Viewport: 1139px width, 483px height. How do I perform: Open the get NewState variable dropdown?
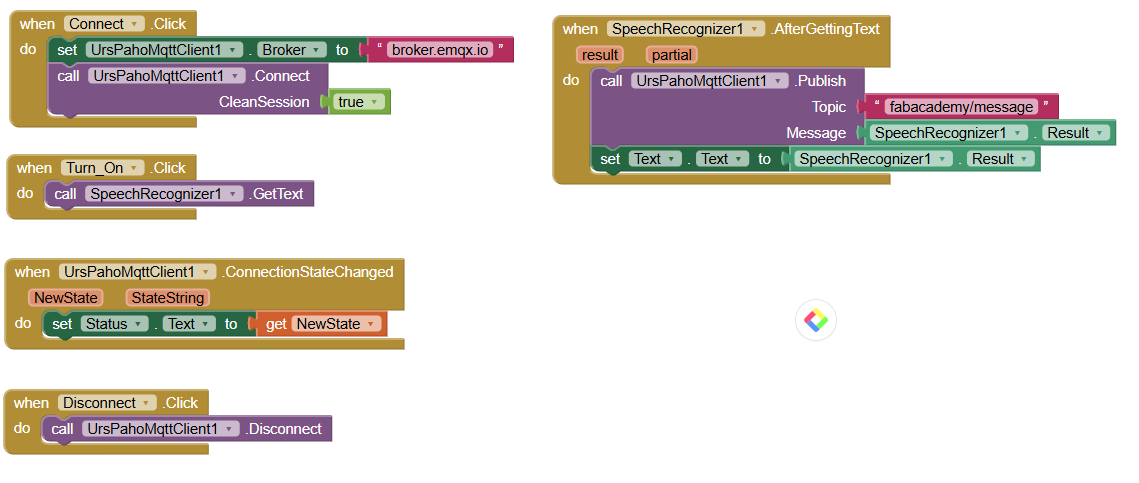(336, 324)
